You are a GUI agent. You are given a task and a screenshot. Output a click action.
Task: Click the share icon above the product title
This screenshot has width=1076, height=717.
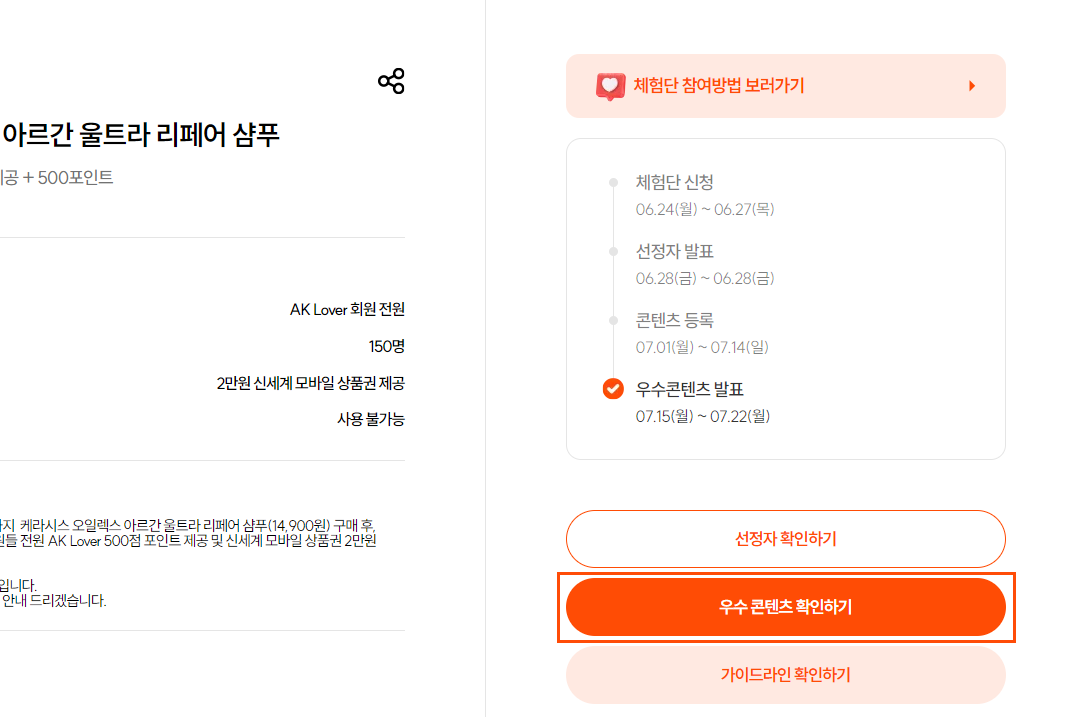[391, 81]
